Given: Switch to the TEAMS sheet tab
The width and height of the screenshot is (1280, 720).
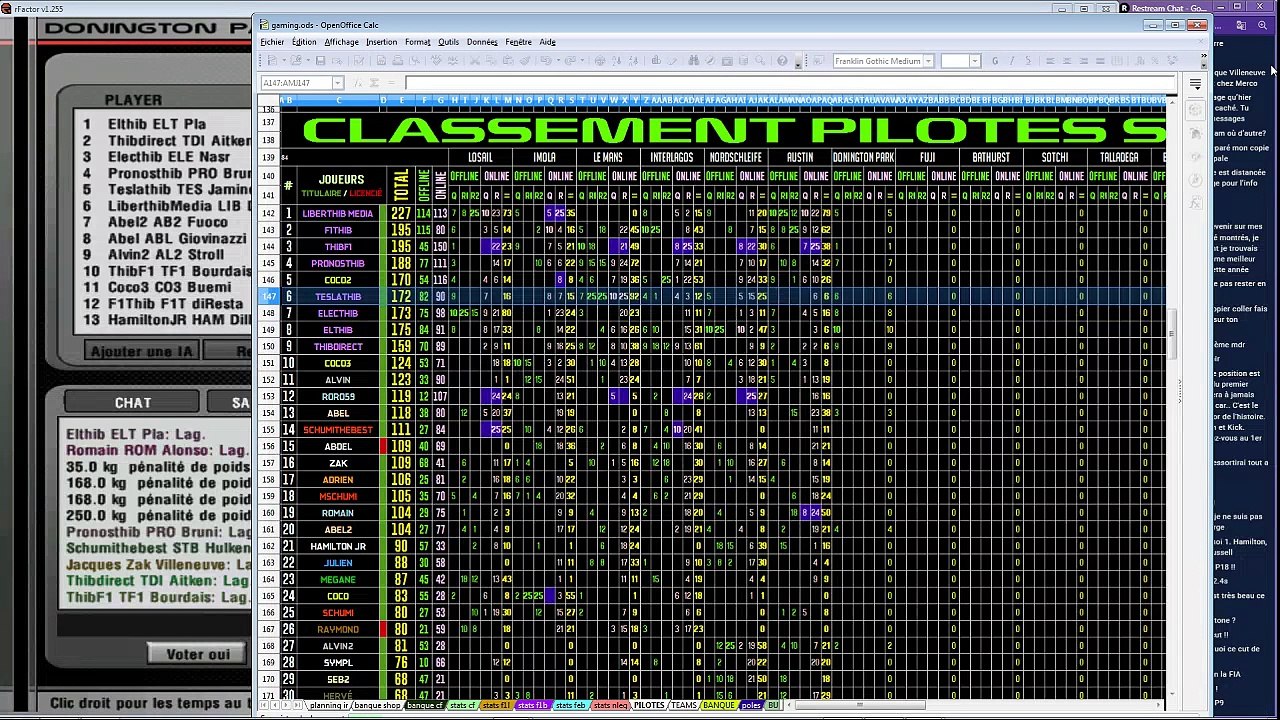Looking at the screenshot, I should [683, 705].
